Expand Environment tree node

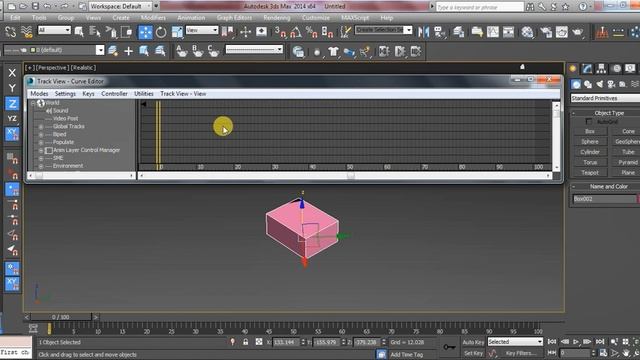point(41,167)
